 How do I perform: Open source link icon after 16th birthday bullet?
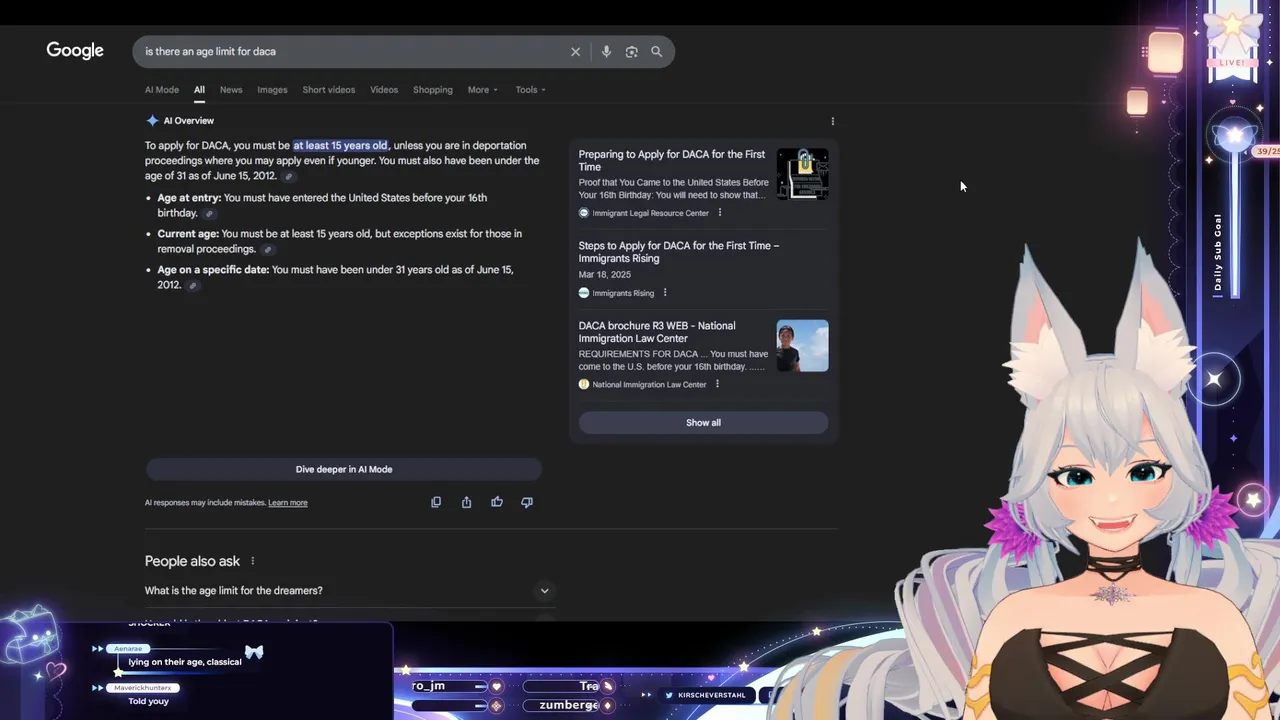(209, 214)
